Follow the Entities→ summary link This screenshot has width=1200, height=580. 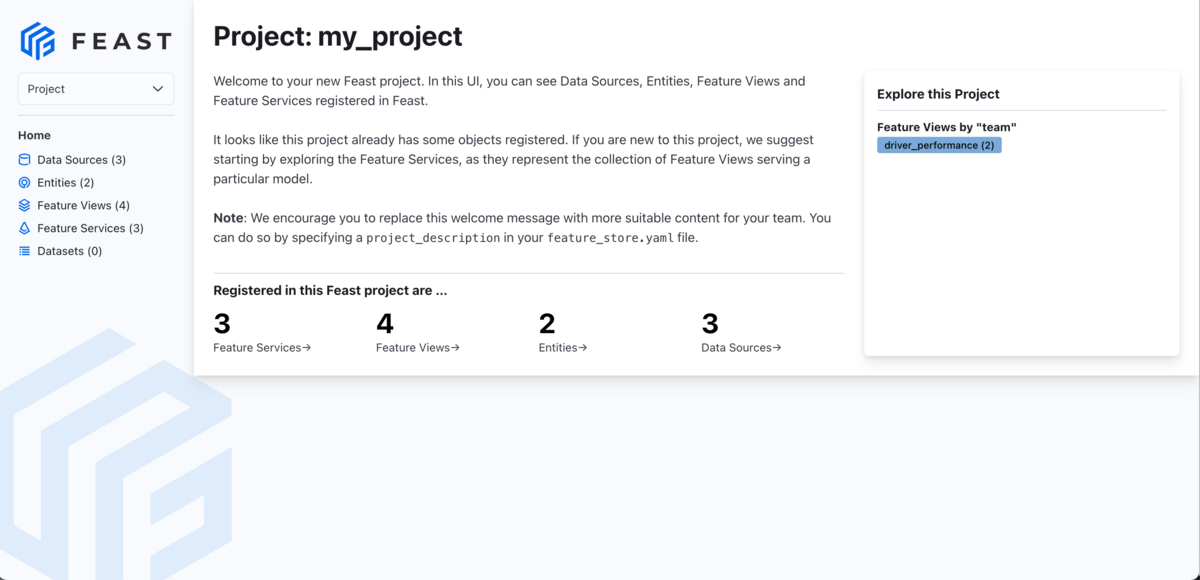pyautogui.click(x=563, y=348)
